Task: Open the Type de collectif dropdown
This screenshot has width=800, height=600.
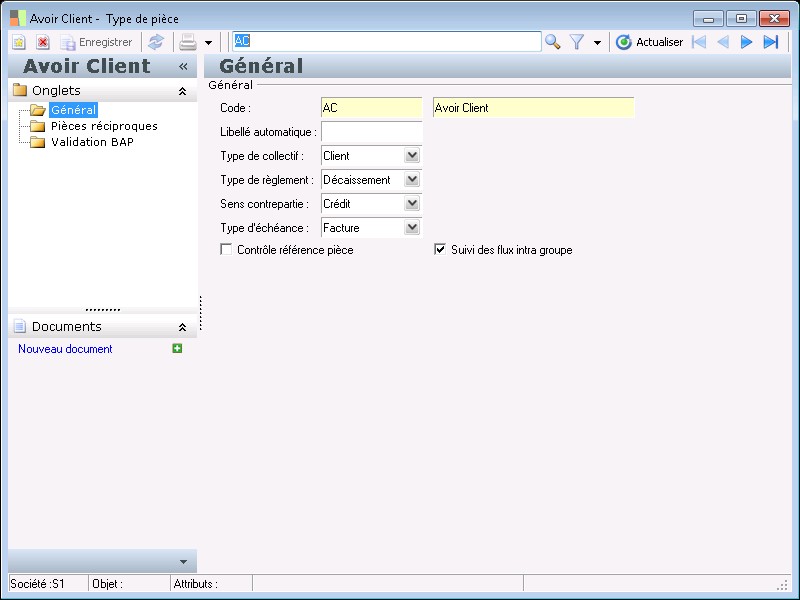Action: 412,155
